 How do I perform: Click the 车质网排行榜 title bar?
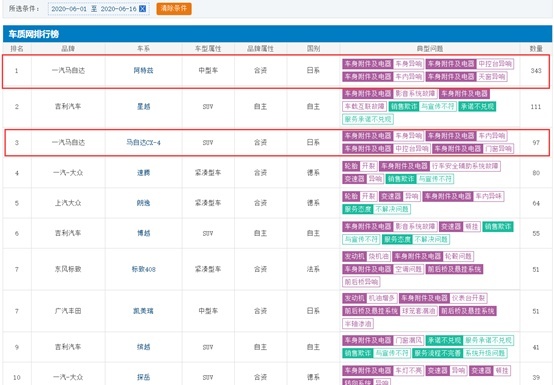click(x=277, y=34)
